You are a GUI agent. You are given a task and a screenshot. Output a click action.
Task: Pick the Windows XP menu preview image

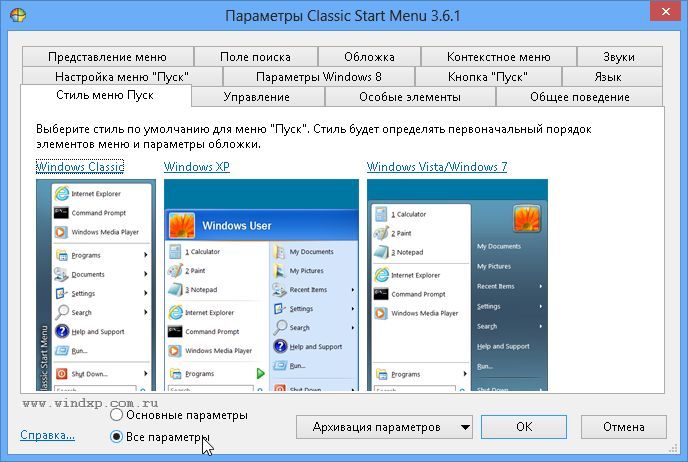click(x=261, y=285)
